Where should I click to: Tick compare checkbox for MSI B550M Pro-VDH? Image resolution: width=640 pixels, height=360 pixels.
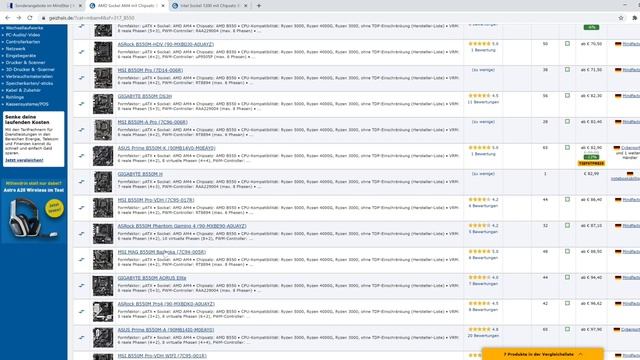pyautogui.click(x=567, y=200)
